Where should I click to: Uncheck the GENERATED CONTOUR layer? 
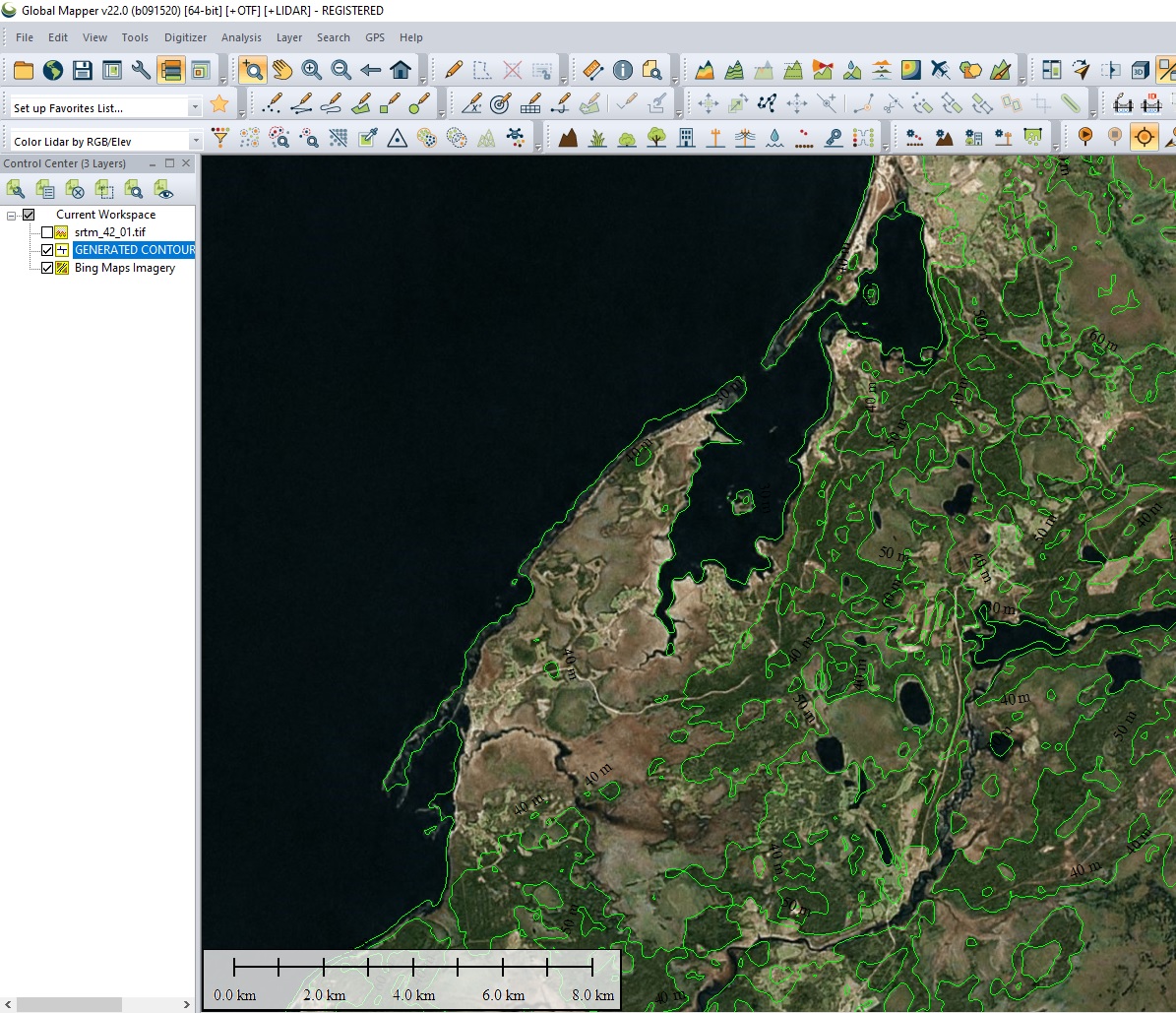[x=47, y=250]
